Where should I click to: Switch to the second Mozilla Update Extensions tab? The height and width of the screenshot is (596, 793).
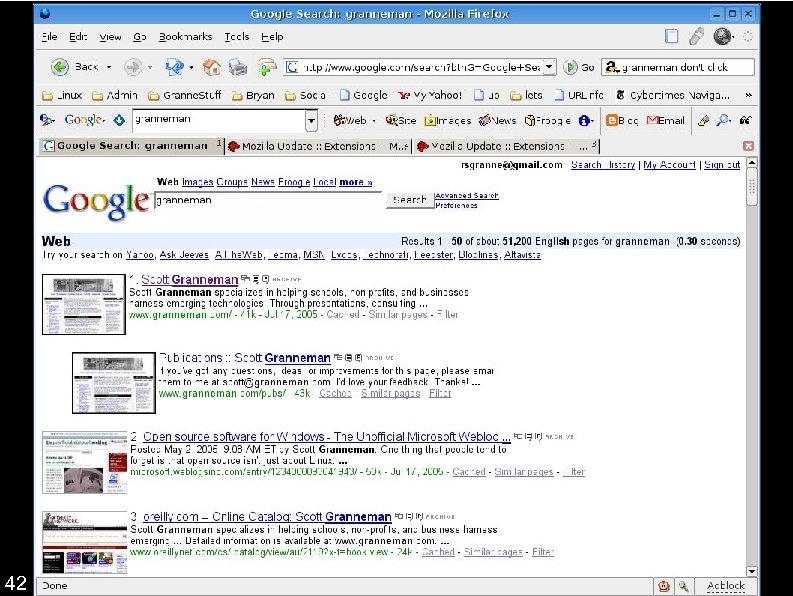click(x=506, y=146)
